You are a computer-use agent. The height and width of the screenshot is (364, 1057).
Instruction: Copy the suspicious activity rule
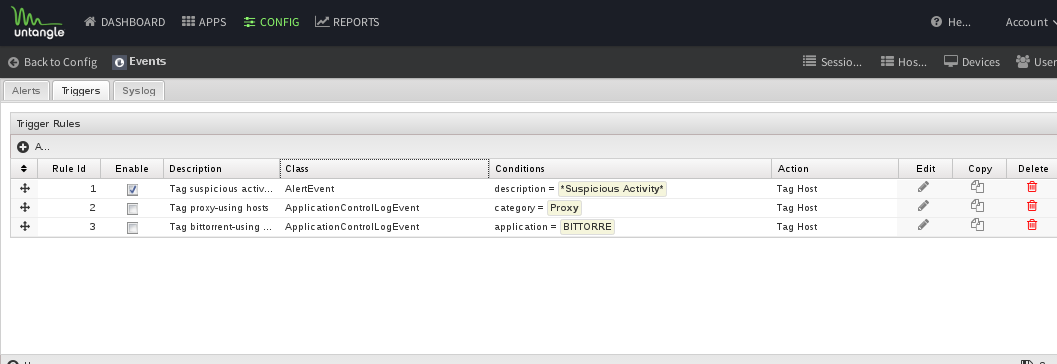[977, 187]
